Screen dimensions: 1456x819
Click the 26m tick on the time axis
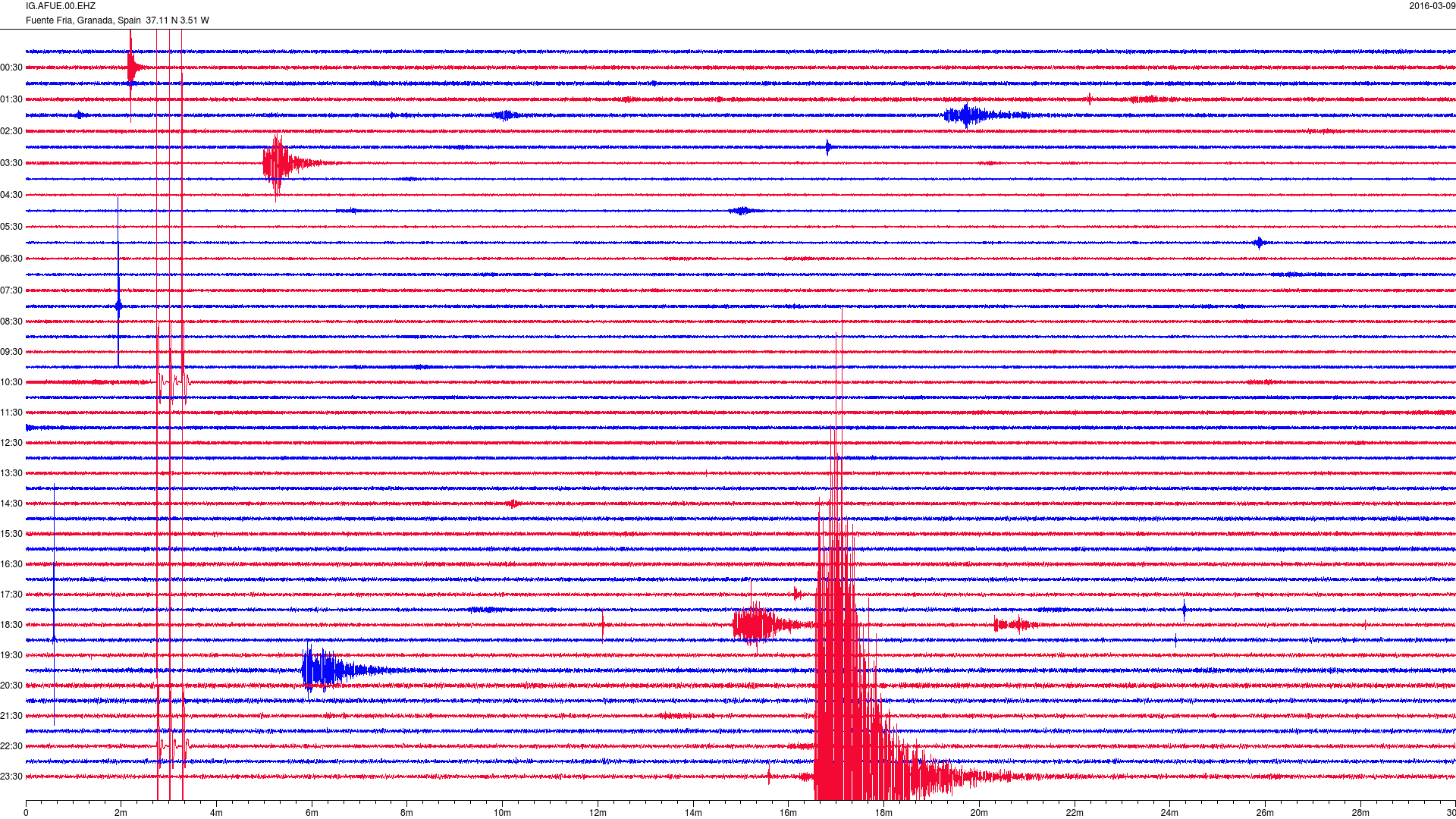[x=1265, y=813]
